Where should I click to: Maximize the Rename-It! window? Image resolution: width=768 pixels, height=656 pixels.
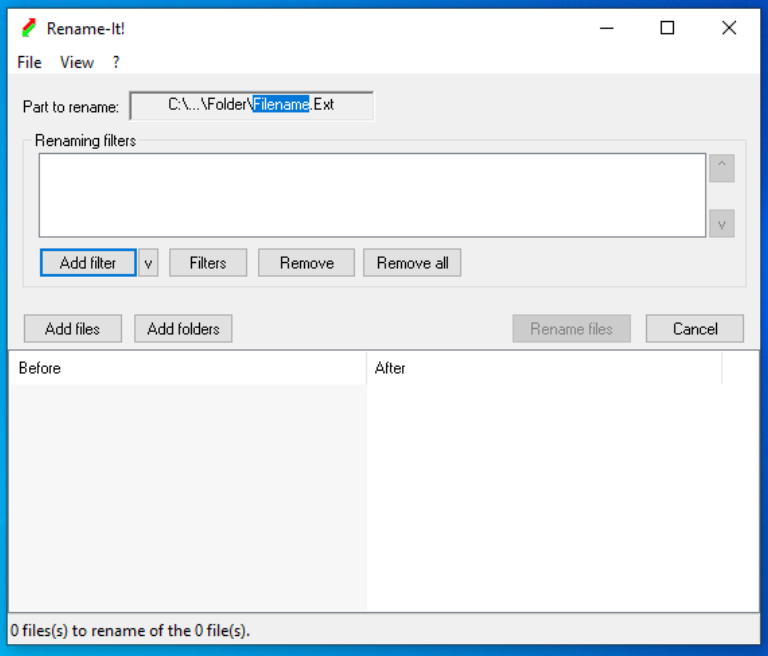pyautogui.click(x=667, y=28)
